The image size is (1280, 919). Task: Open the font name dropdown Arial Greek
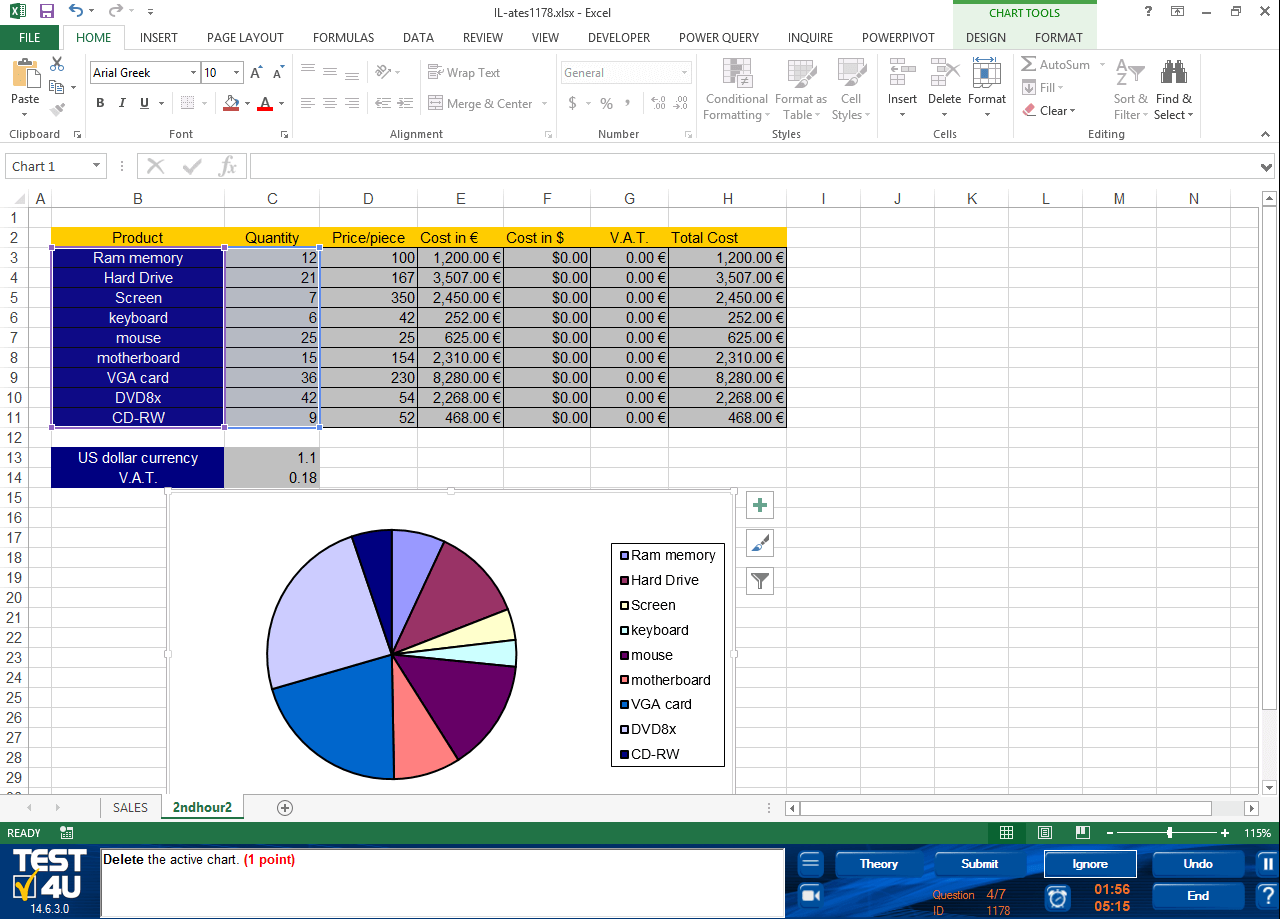pos(193,73)
